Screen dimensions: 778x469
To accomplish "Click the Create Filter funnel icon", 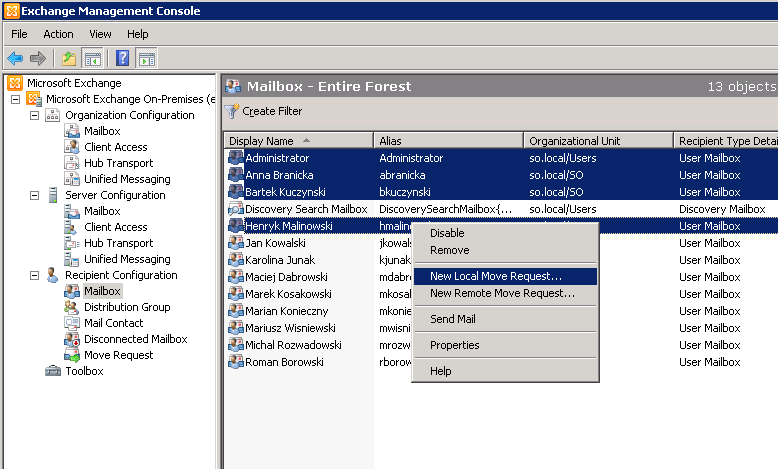I will coord(232,111).
